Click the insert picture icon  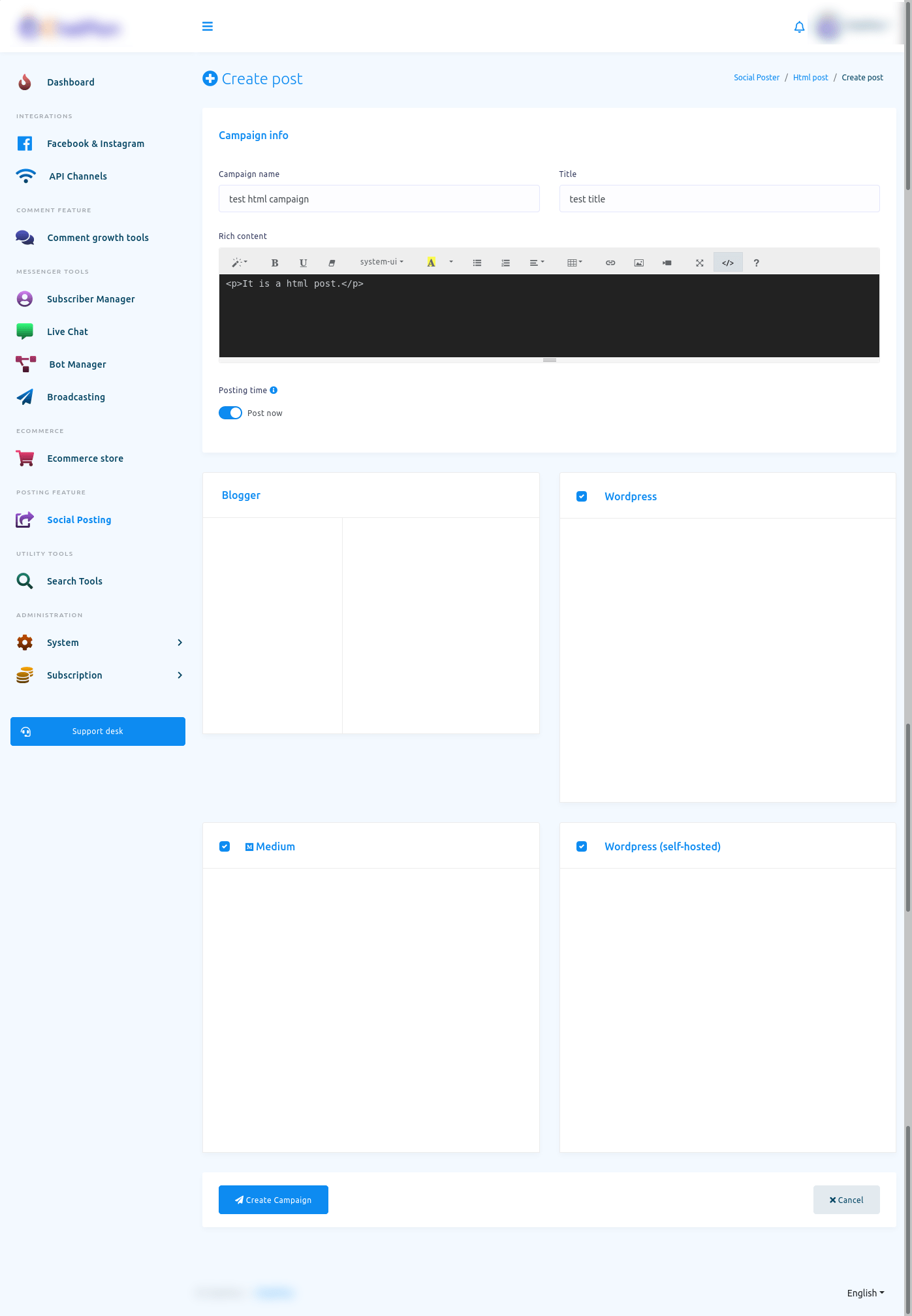638,263
